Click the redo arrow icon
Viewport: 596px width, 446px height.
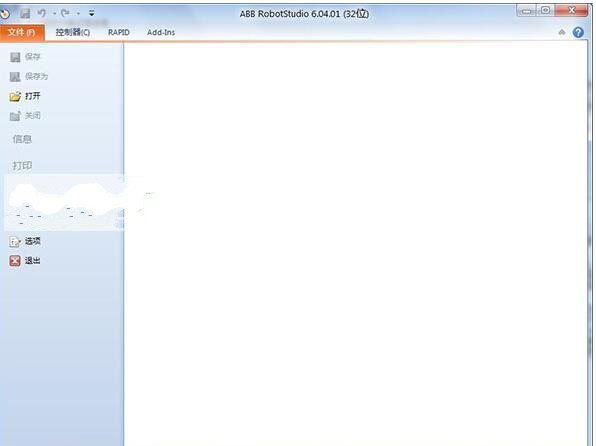click(65, 14)
